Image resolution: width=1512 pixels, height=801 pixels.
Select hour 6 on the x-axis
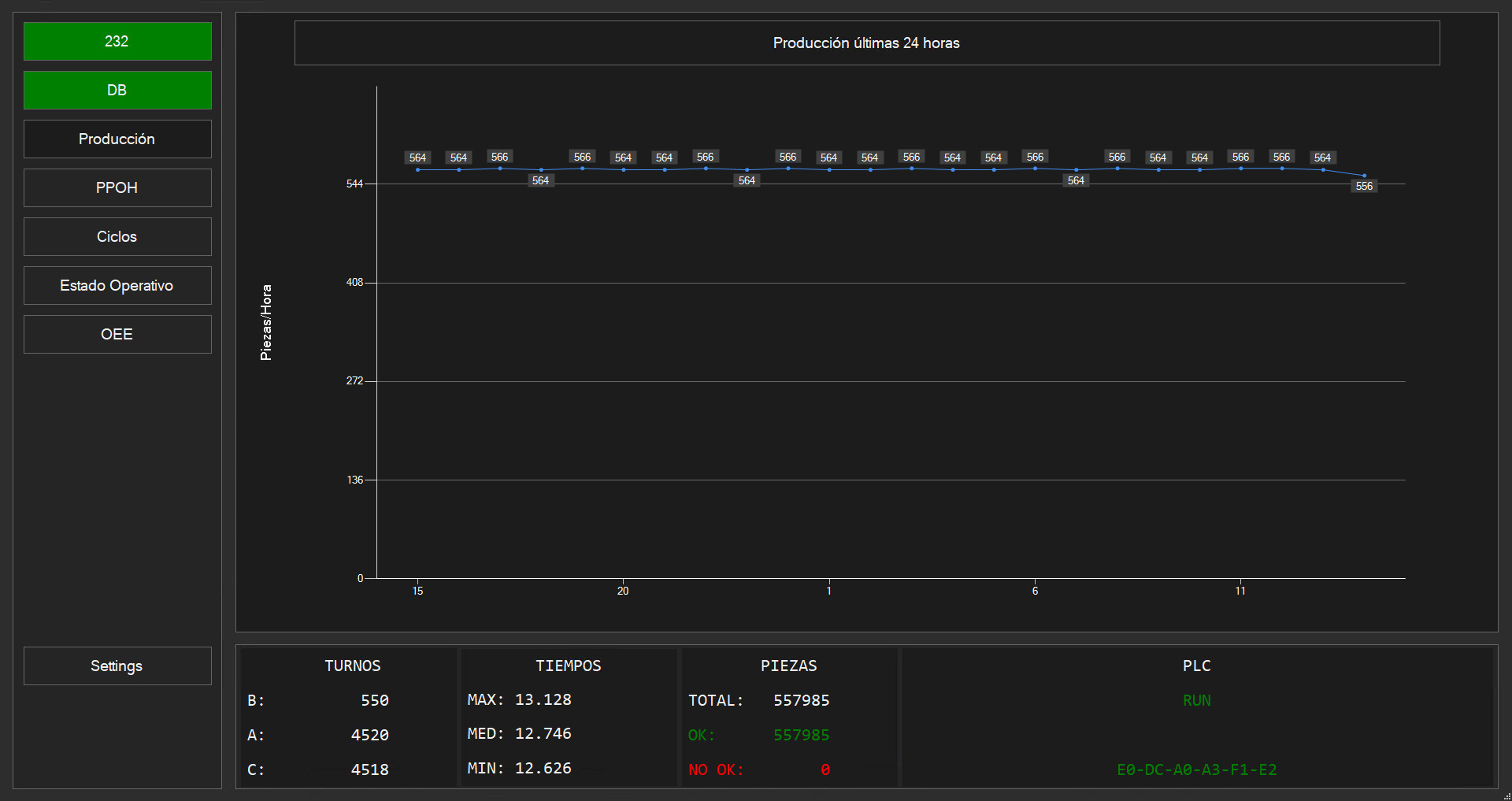(x=1035, y=591)
